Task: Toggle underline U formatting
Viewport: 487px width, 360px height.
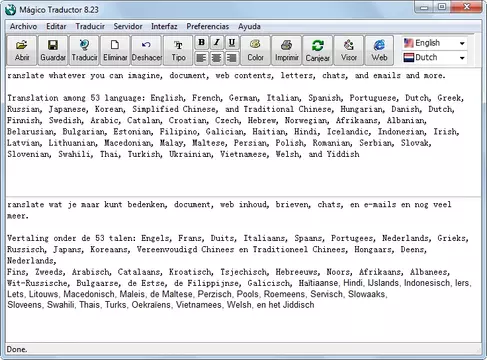Action: [x=232, y=43]
